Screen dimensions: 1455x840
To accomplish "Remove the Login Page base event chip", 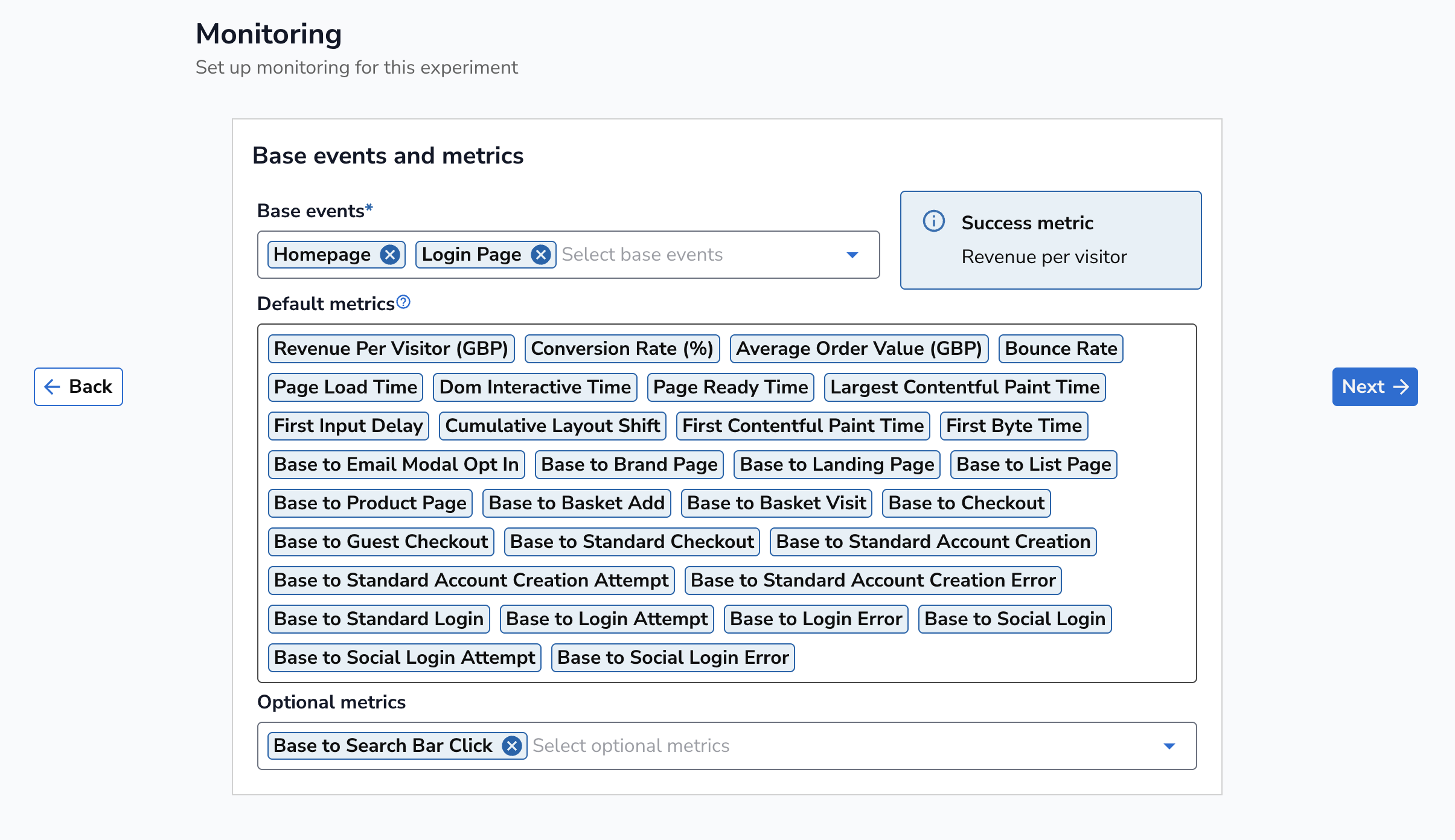I will tap(541, 255).
